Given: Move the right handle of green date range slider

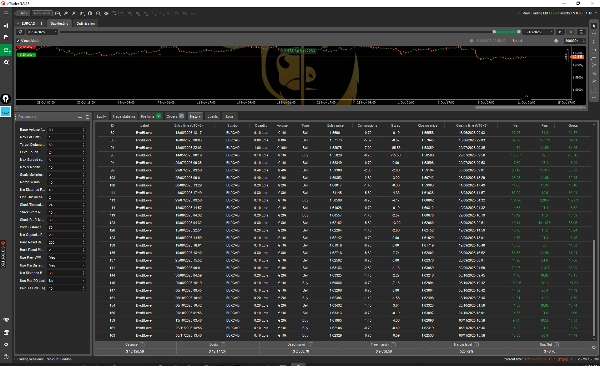Looking at the screenshot, I should [518, 32].
